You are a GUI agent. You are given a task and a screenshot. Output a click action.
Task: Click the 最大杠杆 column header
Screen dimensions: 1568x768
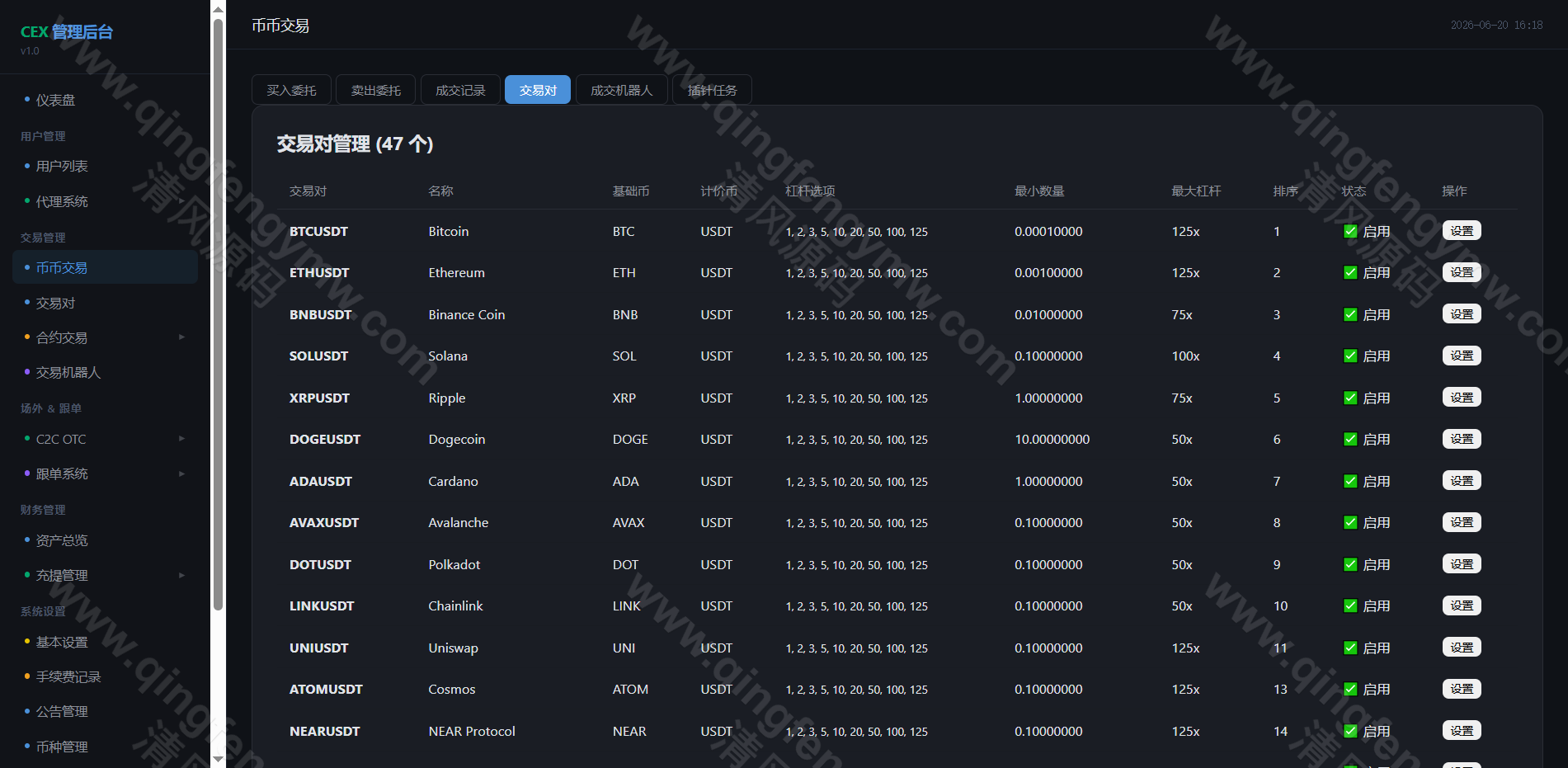(1196, 191)
